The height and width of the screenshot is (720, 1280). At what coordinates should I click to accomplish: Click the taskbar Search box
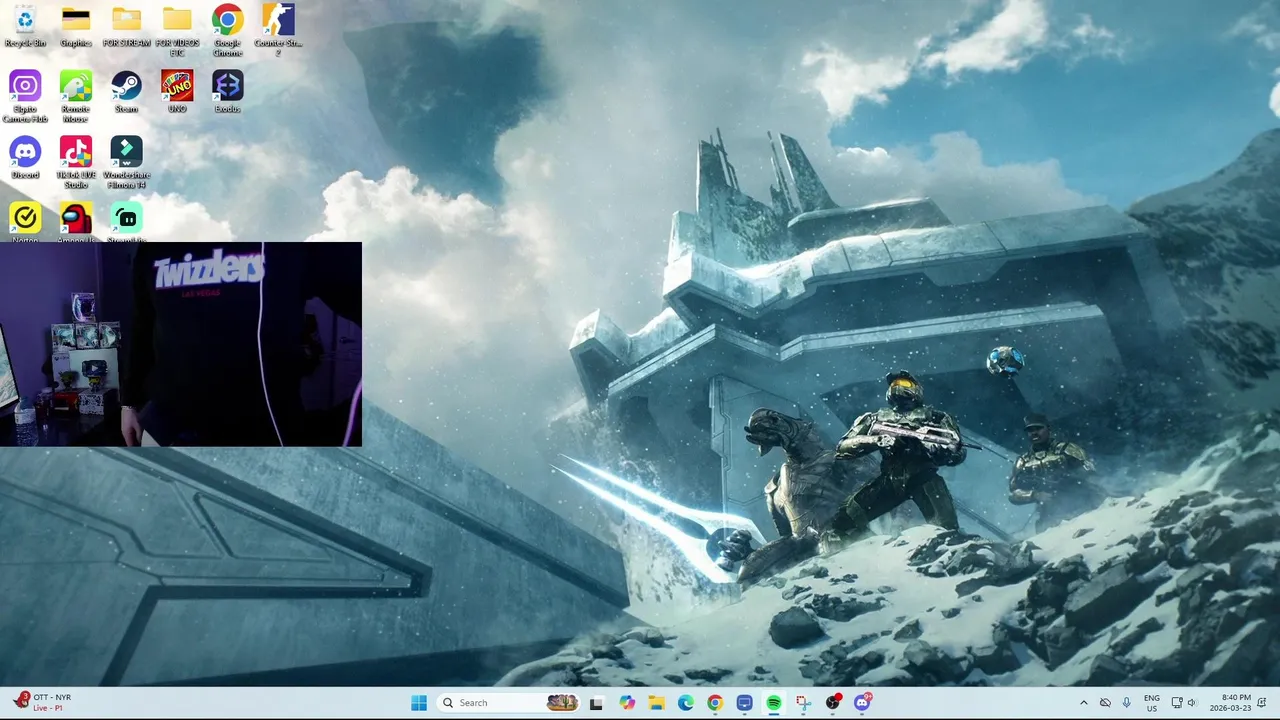pos(510,703)
